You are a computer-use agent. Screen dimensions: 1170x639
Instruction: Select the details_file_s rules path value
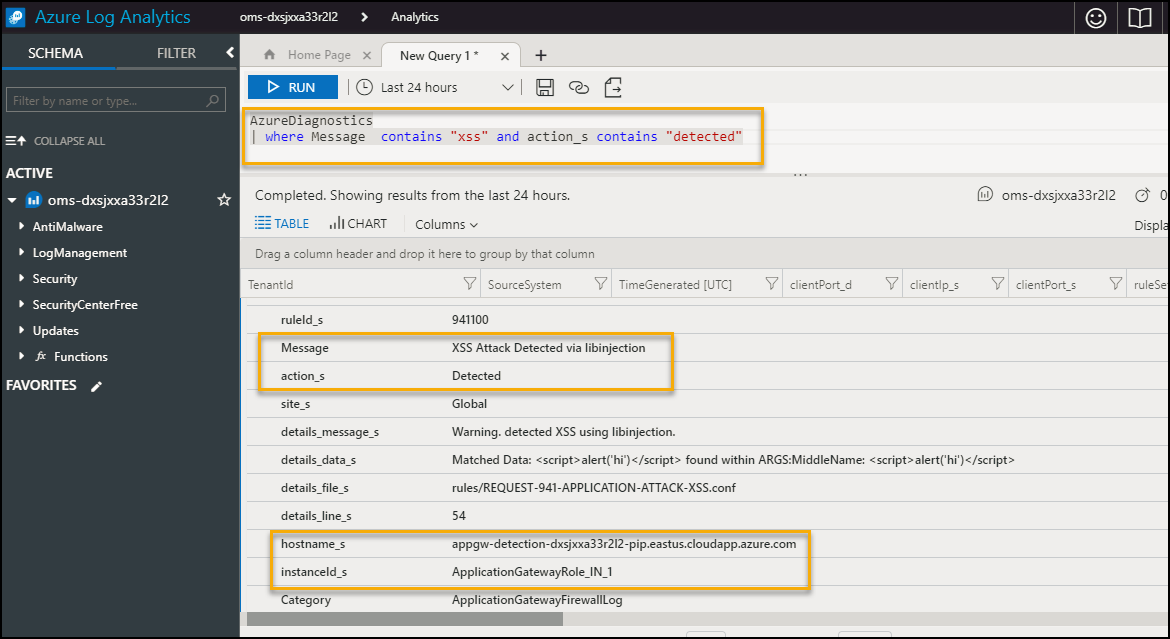point(594,487)
